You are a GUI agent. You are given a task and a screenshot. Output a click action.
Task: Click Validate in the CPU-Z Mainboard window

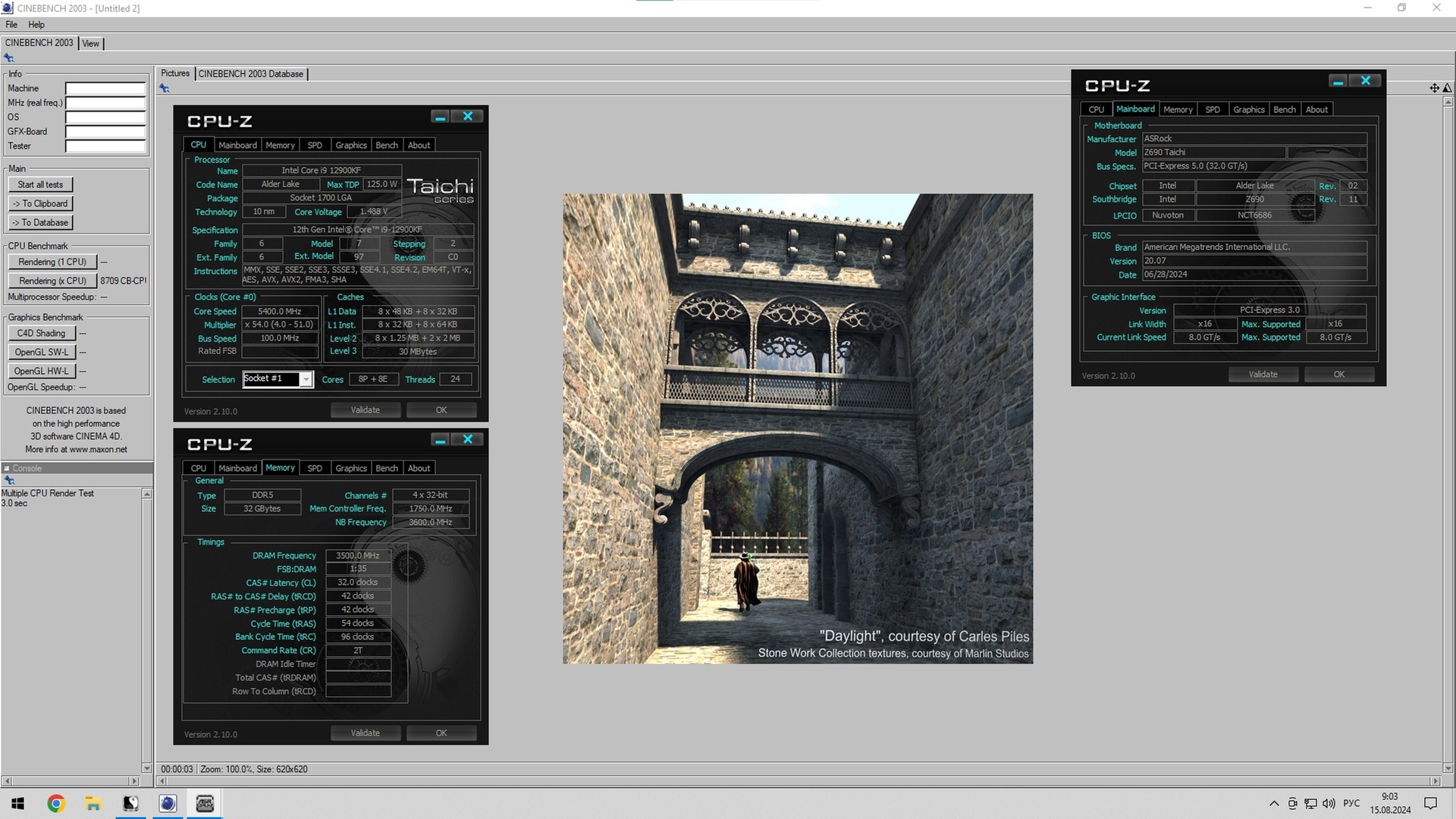1263,375
